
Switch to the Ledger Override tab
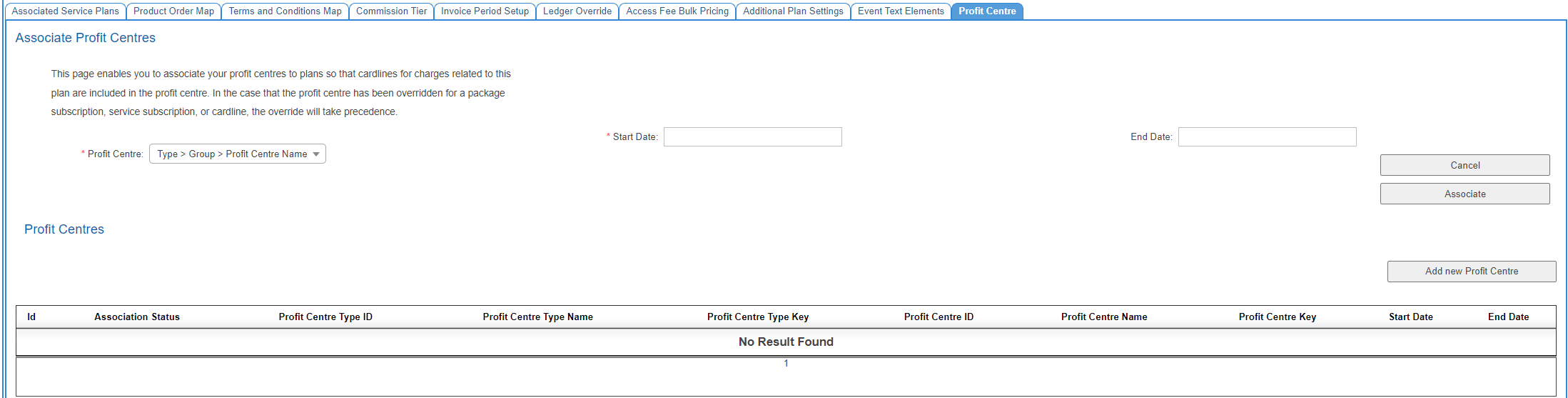577,11
